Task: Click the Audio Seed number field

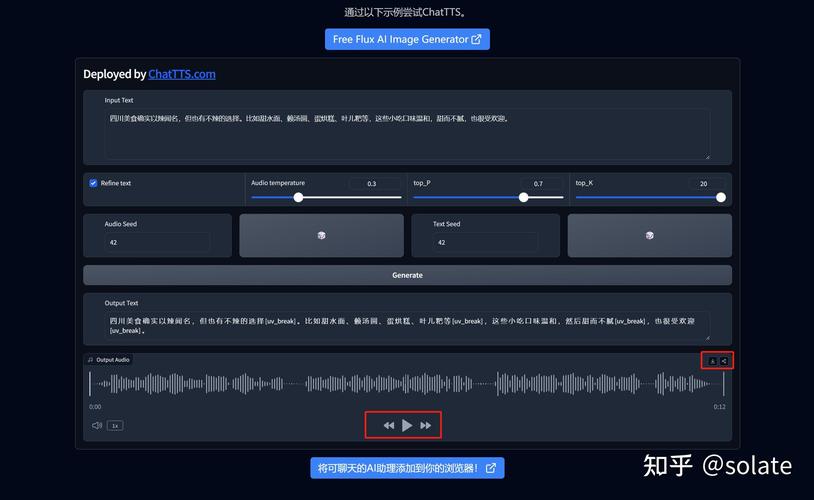Action: (x=157, y=242)
